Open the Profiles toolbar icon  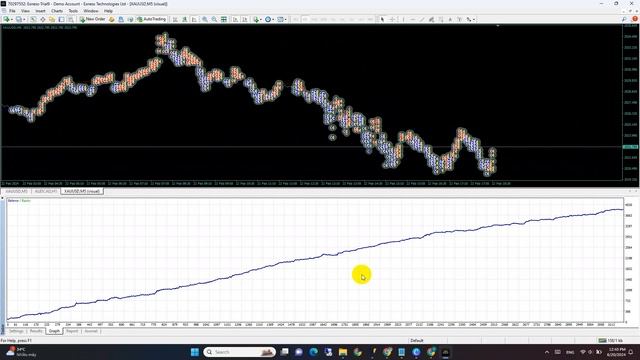click(18, 19)
